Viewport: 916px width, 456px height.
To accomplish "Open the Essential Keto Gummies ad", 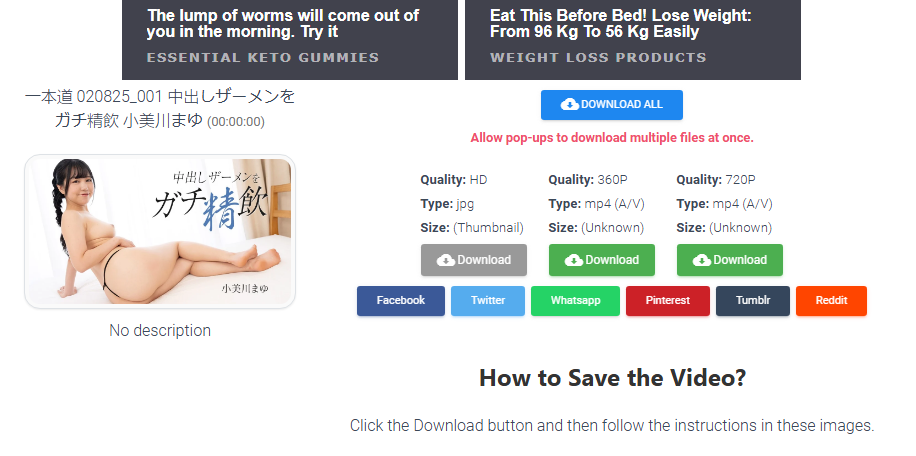I will point(290,40).
